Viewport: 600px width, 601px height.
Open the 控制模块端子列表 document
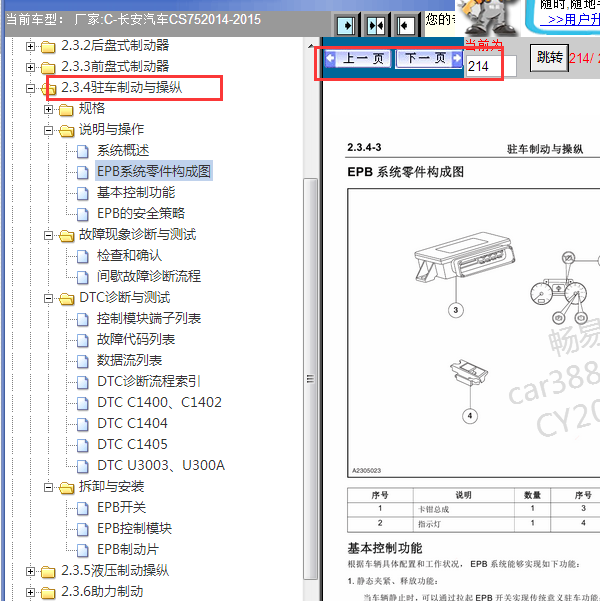[149, 319]
